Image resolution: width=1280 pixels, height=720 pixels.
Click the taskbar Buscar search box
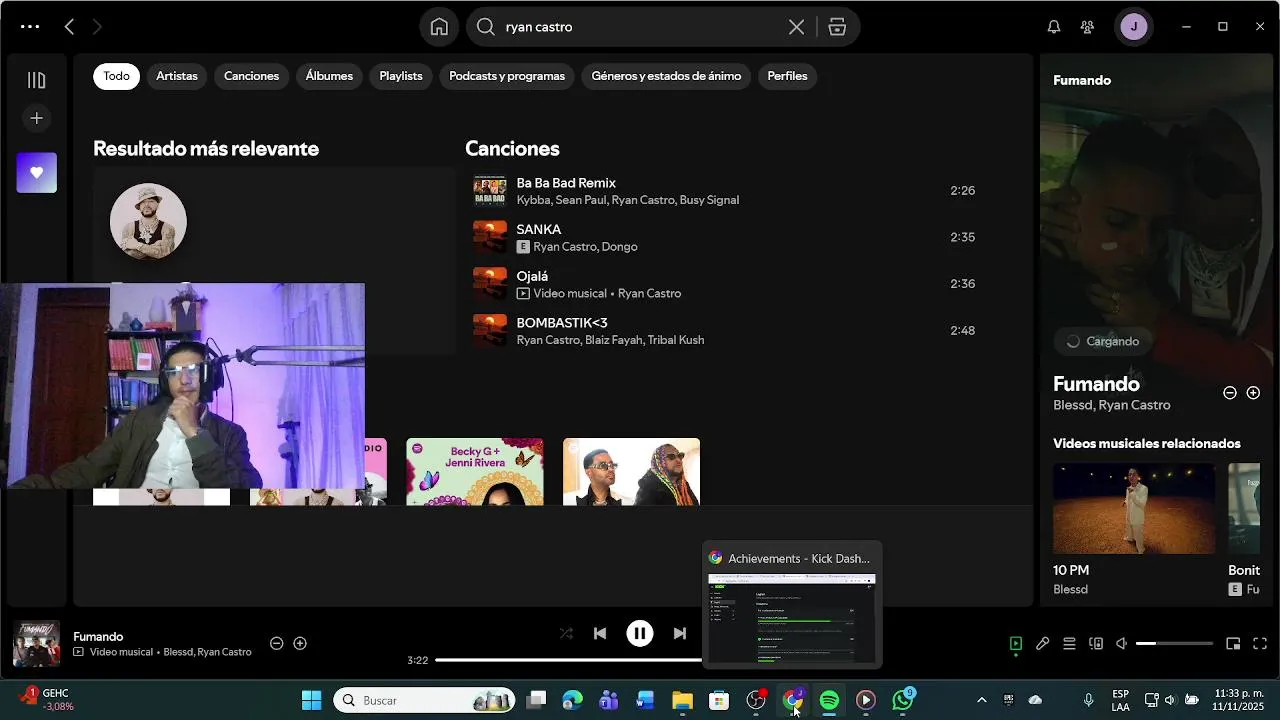pyautogui.click(x=425, y=700)
